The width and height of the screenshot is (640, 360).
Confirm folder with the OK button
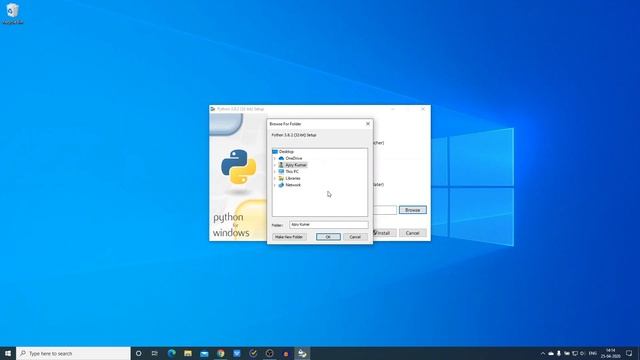pyautogui.click(x=328, y=237)
